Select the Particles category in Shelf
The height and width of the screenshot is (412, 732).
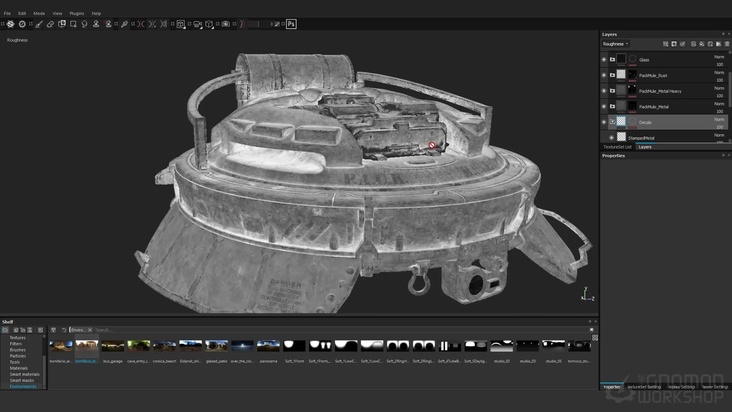tap(18, 355)
